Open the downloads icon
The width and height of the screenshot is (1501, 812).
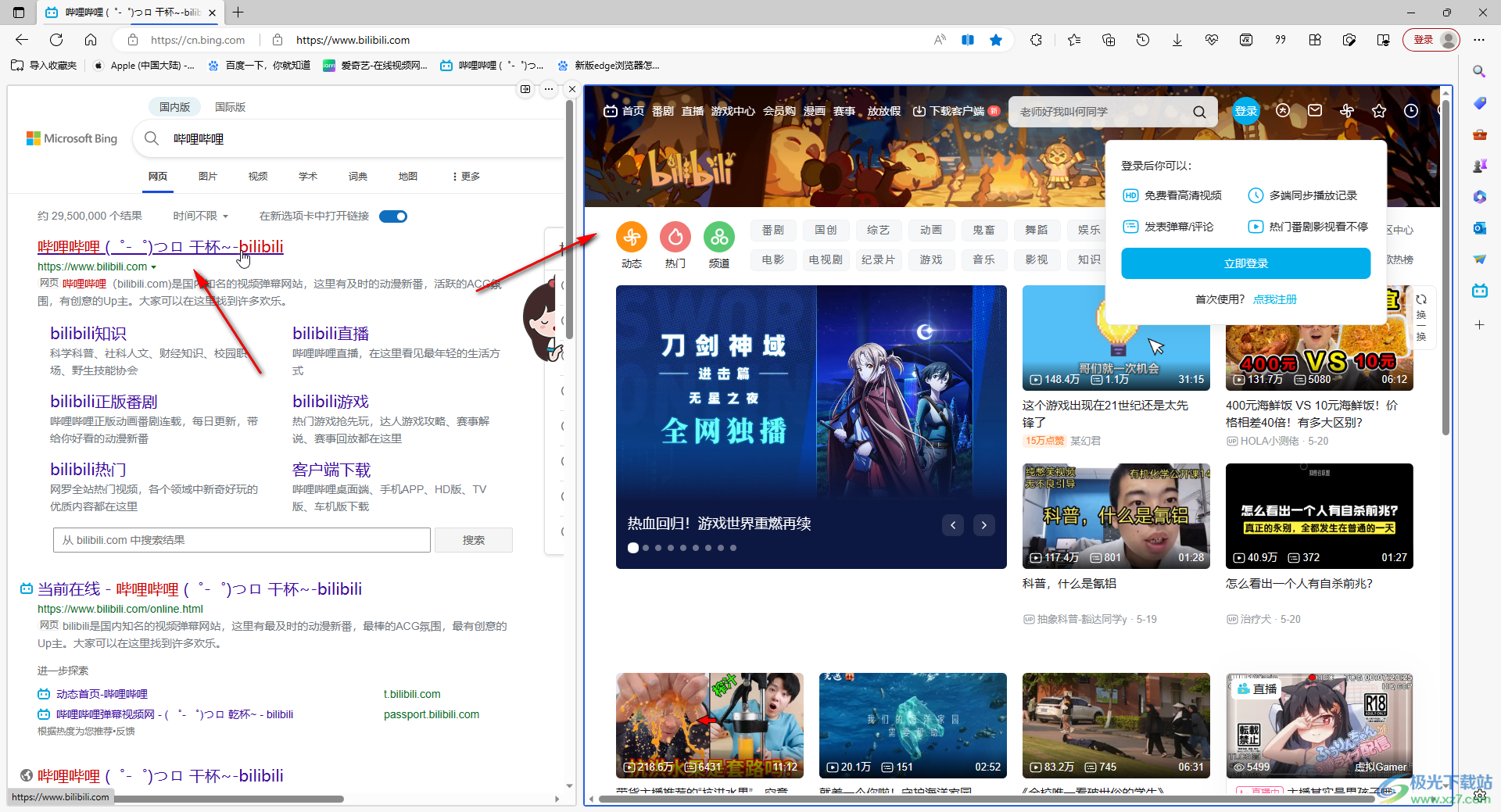click(1177, 40)
